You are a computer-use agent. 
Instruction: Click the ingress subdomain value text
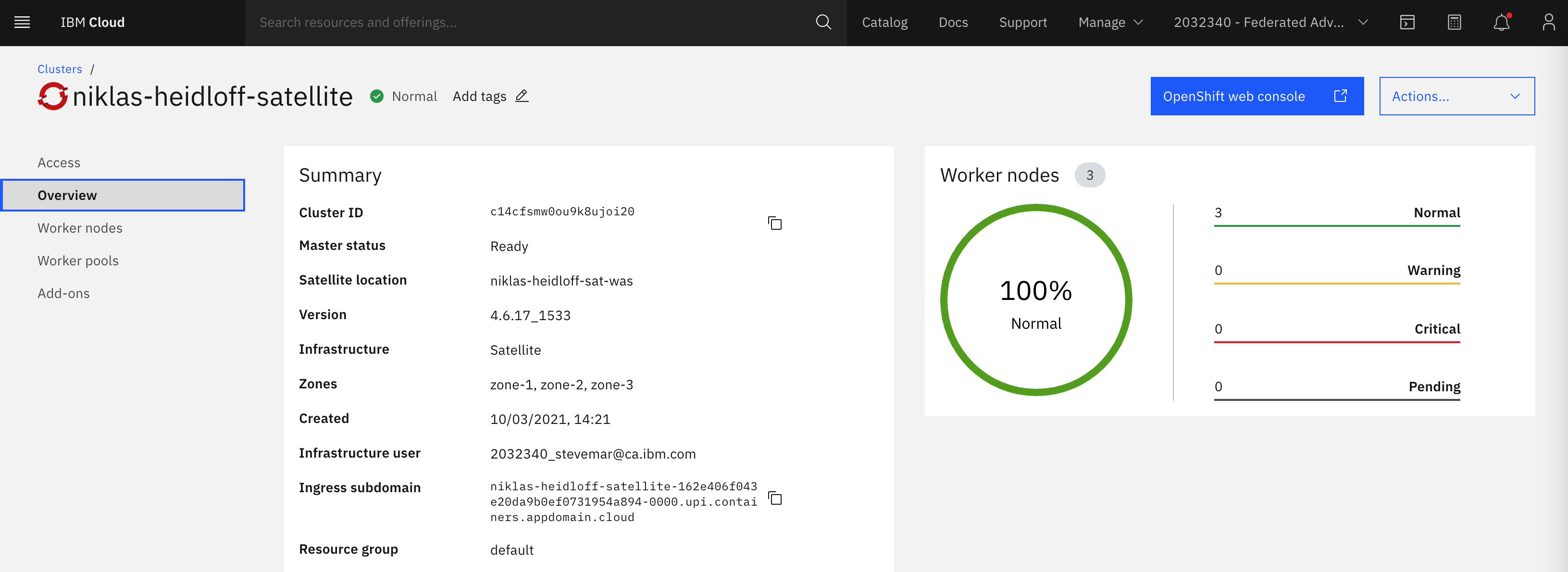click(x=623, y=501)
